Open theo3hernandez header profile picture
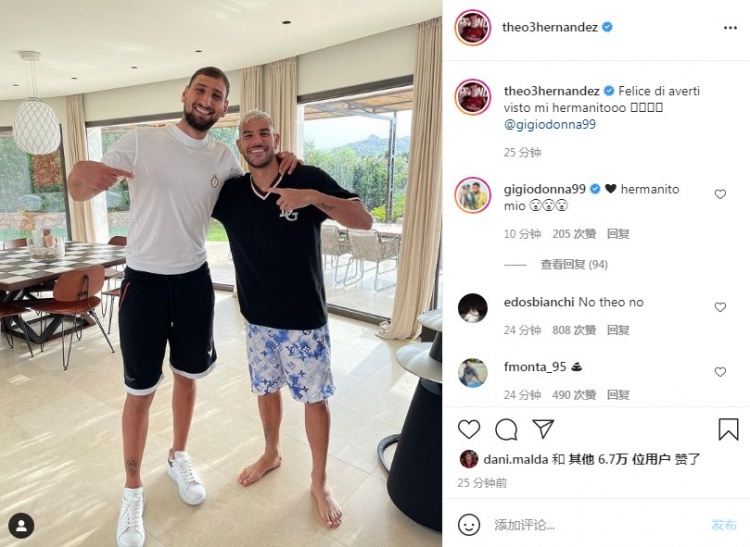 [x=473, y=27]
